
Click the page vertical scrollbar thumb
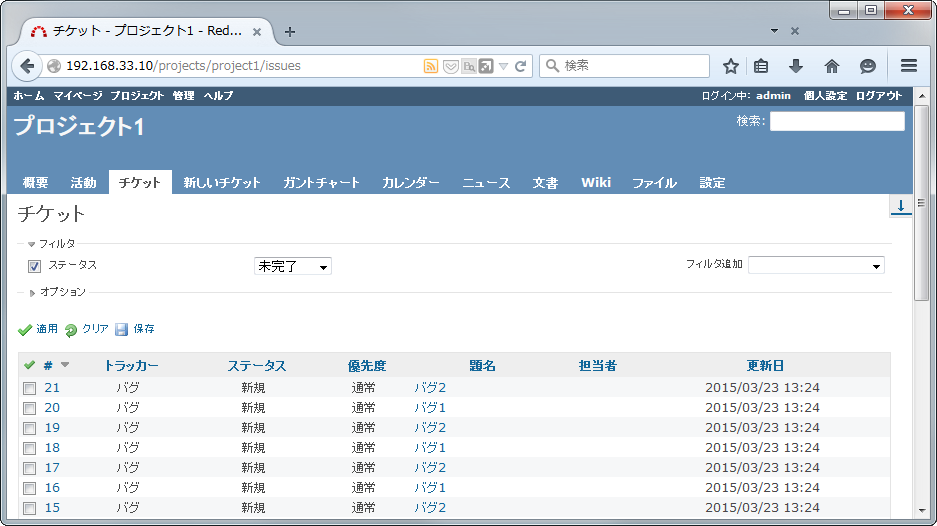(921, 203)
